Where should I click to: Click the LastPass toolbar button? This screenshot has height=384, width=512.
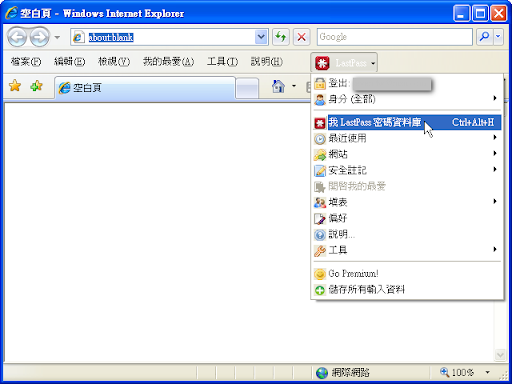point(344,62)
